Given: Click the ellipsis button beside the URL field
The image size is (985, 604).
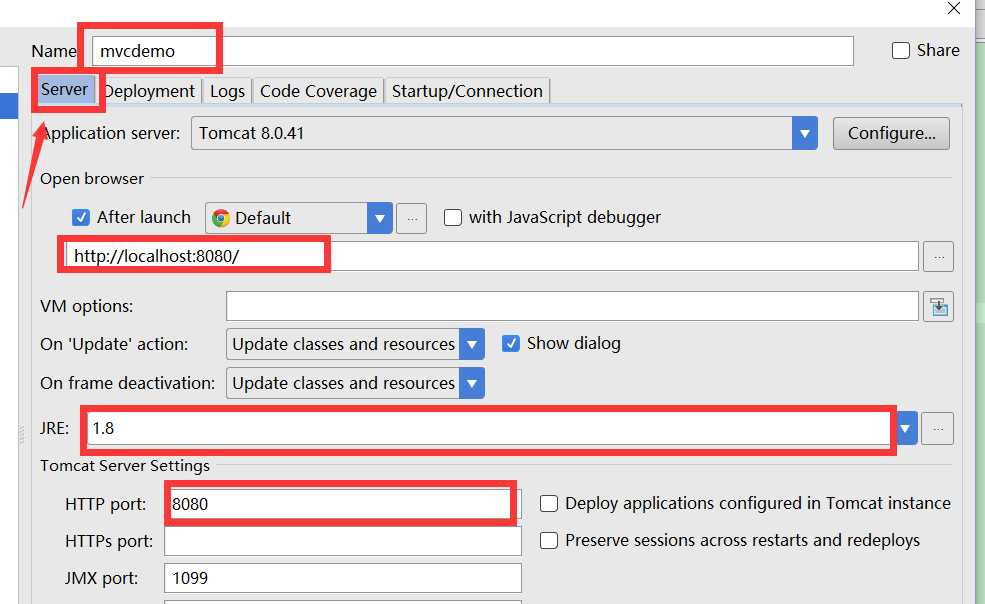Looking at the screenshot, I should click(x=938, y=256).
